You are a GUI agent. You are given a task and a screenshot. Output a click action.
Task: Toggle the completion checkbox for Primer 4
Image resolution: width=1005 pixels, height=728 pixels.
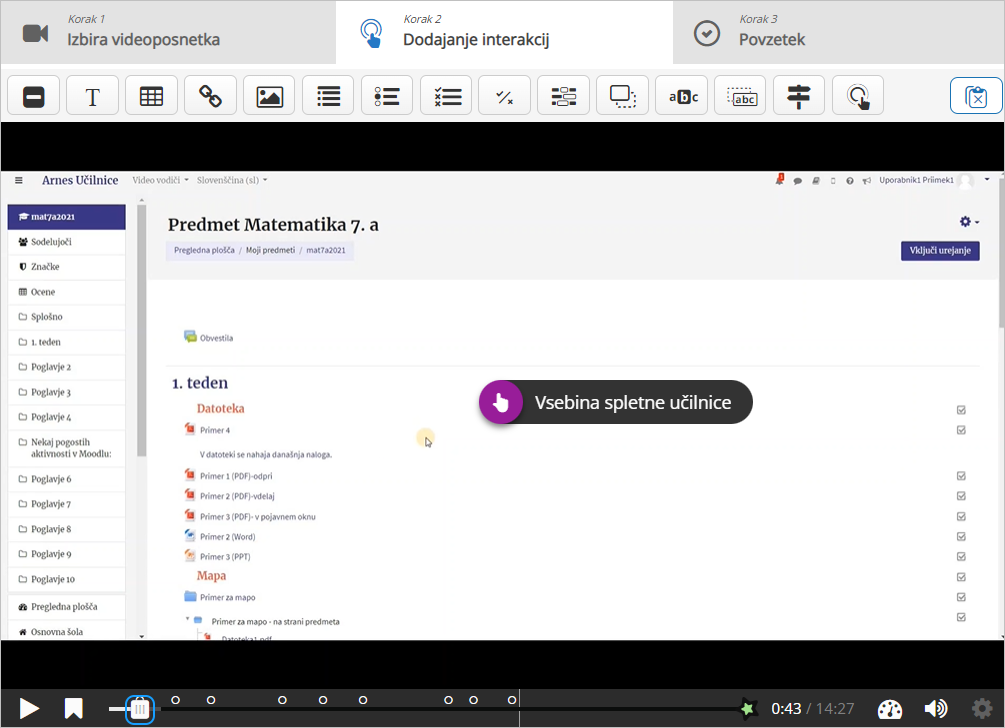coord(961,430)
